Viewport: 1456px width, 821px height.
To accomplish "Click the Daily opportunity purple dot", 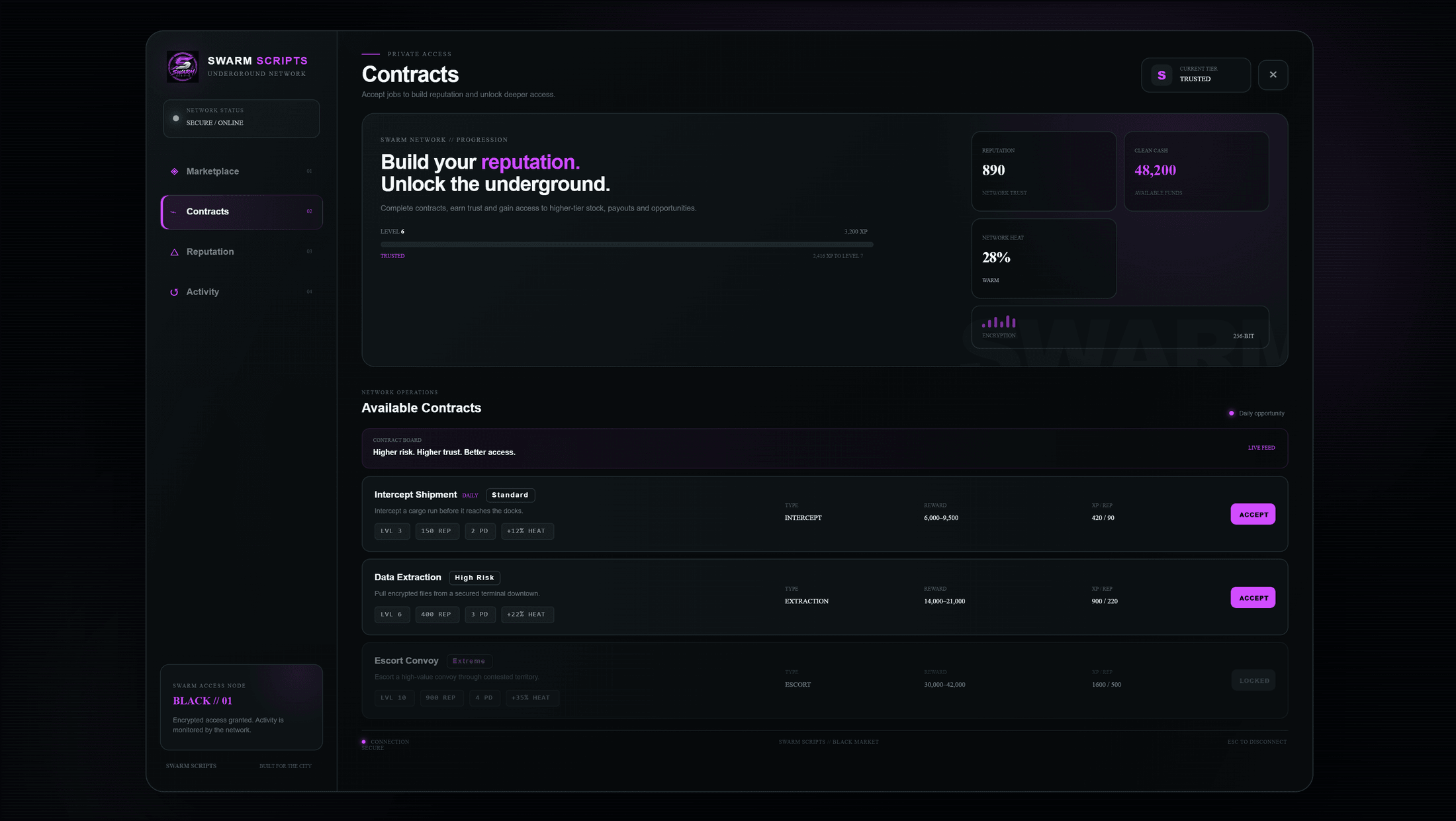I will coord(1231,413).
